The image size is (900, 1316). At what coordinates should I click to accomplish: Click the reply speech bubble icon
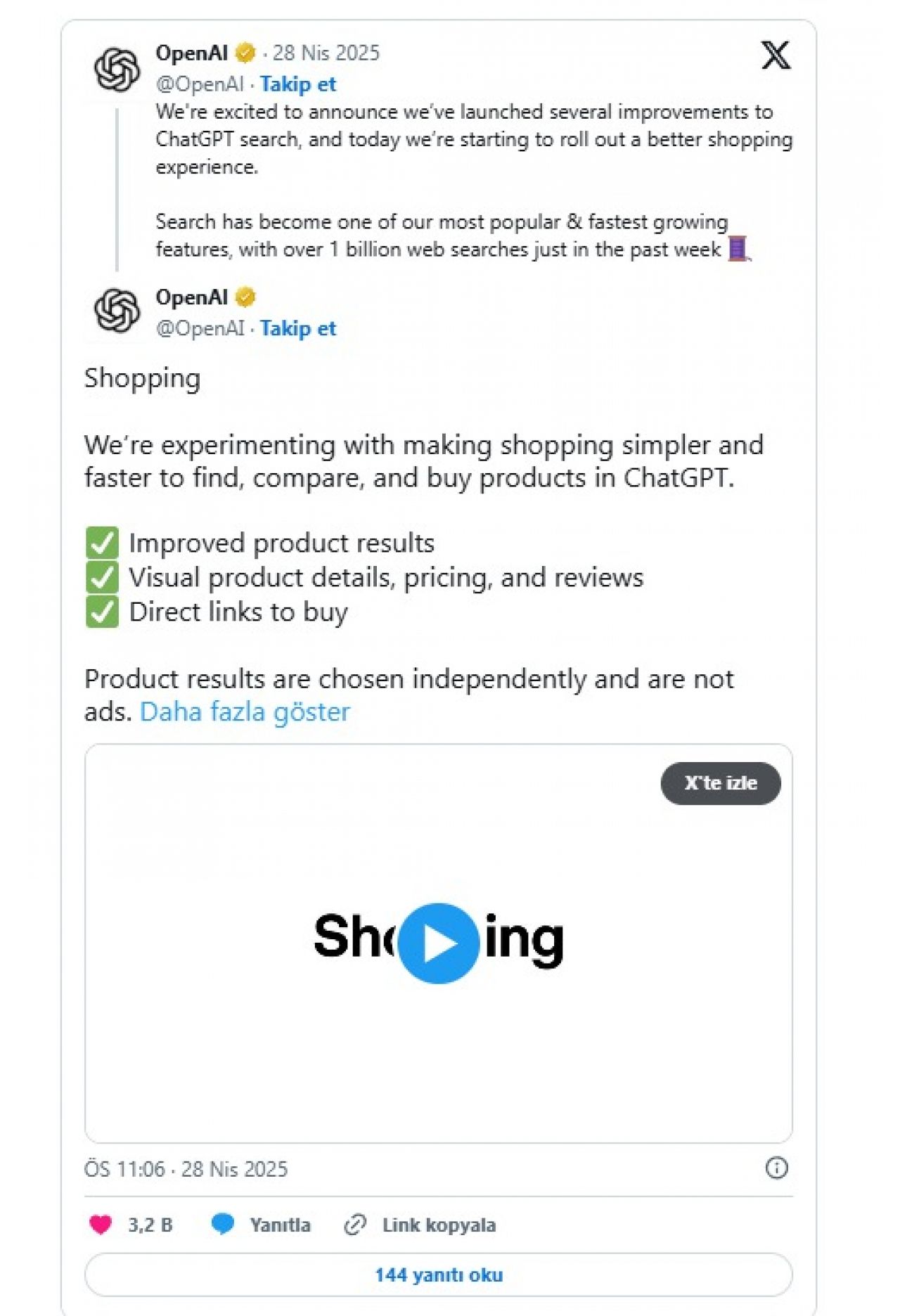tap(222, 1225)
